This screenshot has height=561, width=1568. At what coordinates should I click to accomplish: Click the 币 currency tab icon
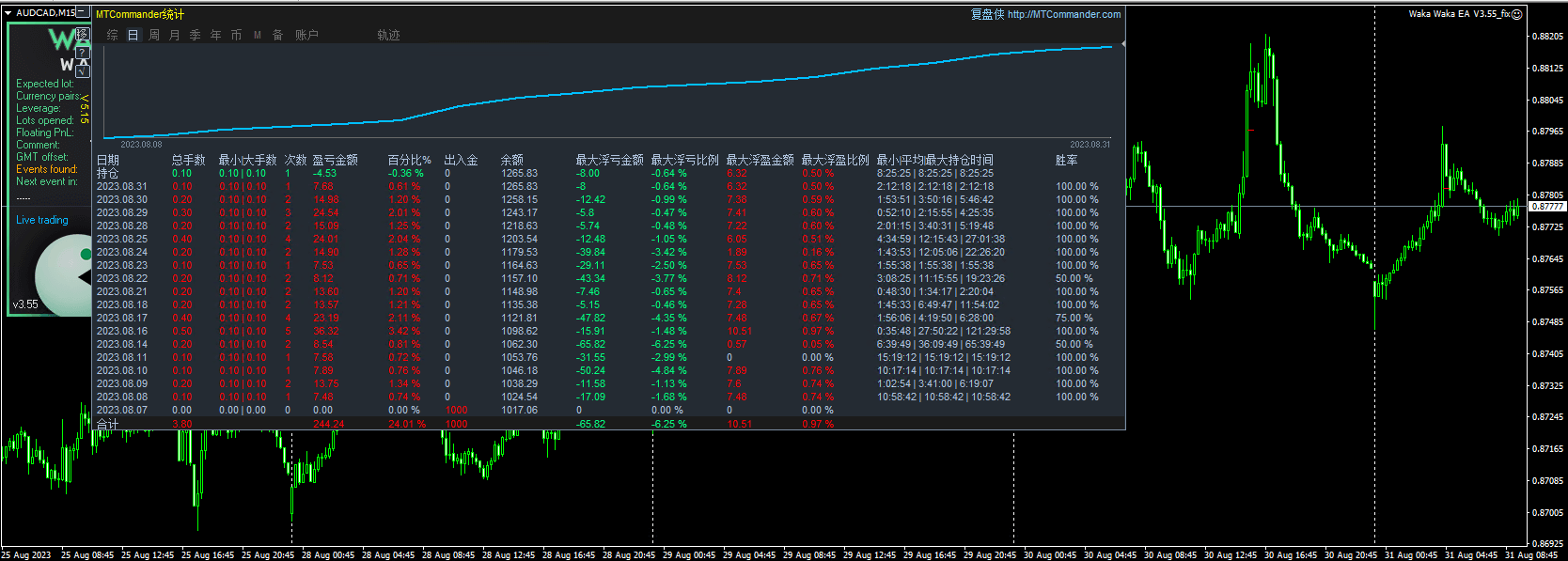[x=236, y=35]
